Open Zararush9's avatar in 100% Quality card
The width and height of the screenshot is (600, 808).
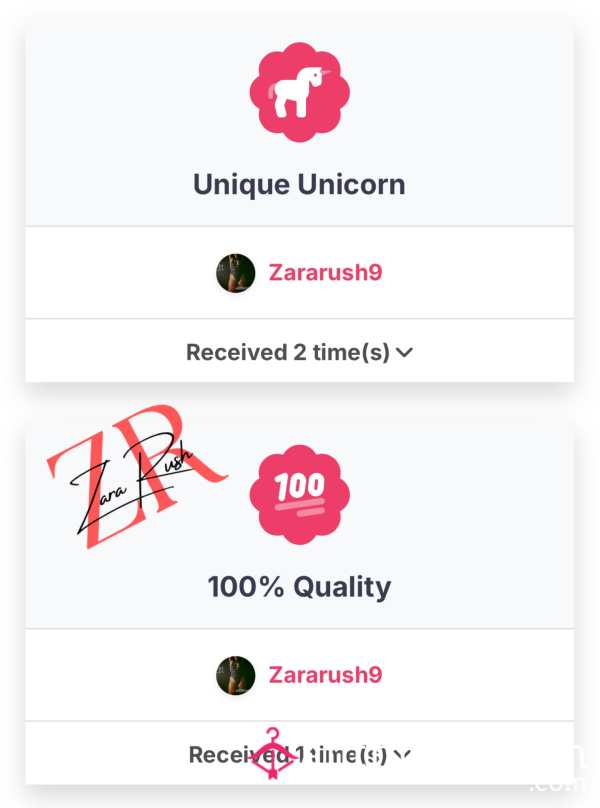click(x=236, y=676)
